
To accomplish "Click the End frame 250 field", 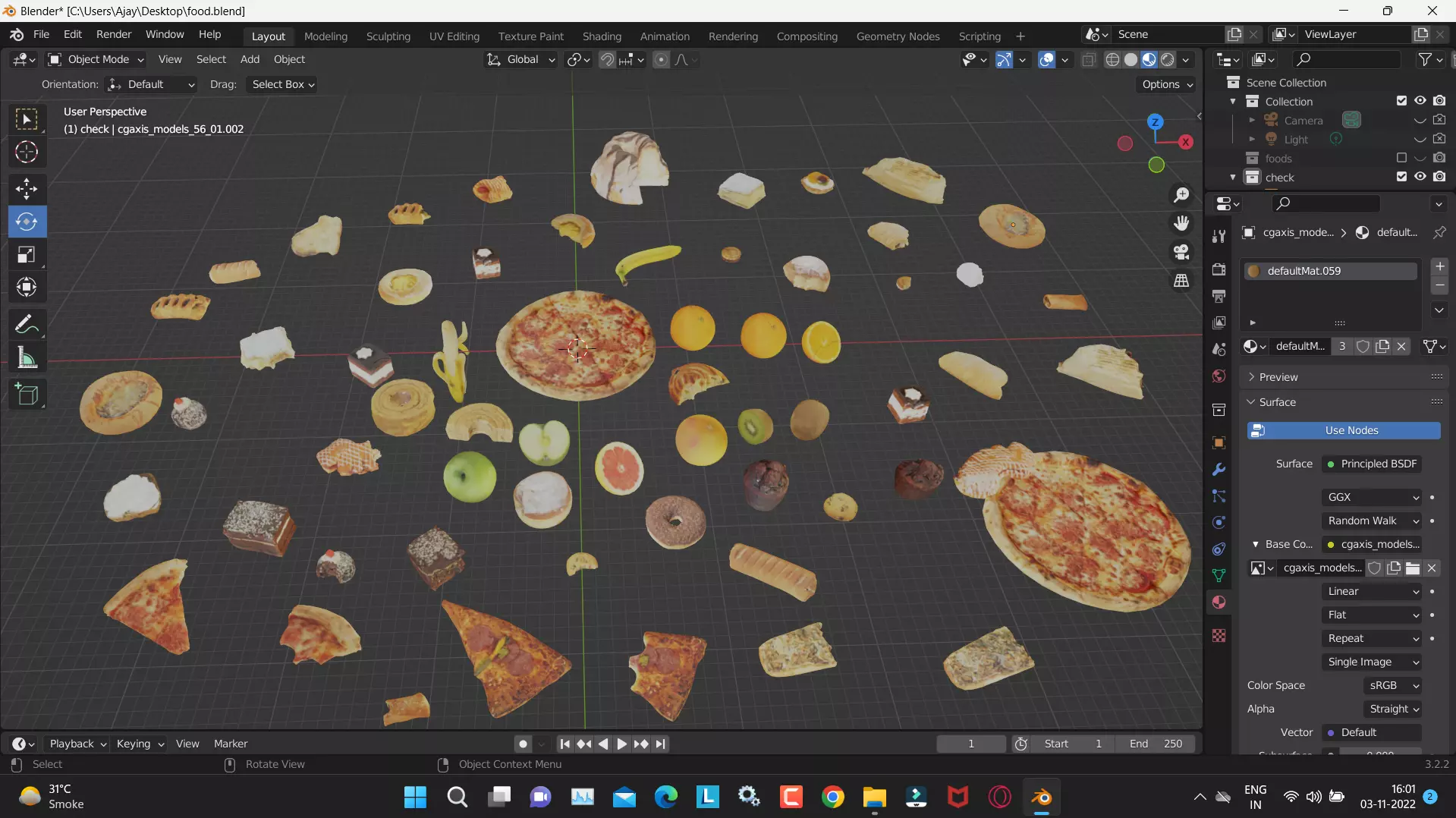I will pyautogui.click(x=1156, y=744).
